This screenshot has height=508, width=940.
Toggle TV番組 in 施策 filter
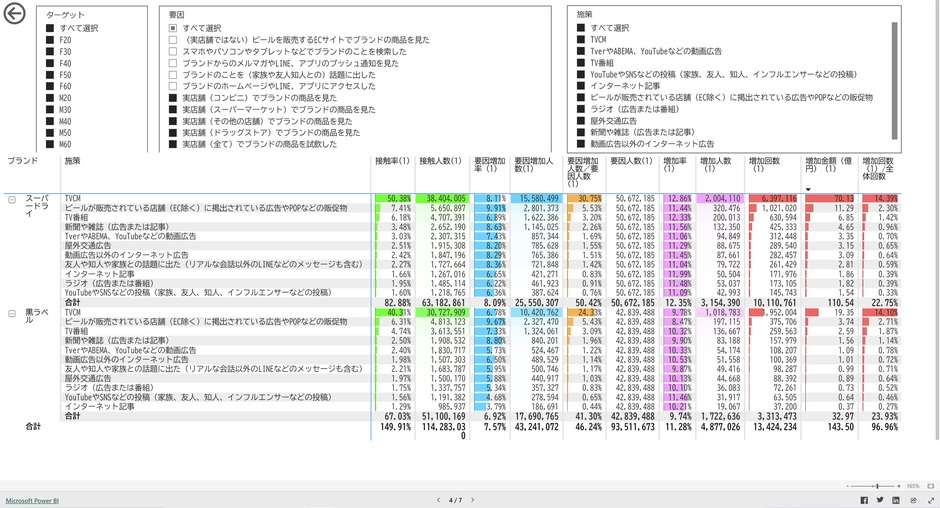coord(580,63)
